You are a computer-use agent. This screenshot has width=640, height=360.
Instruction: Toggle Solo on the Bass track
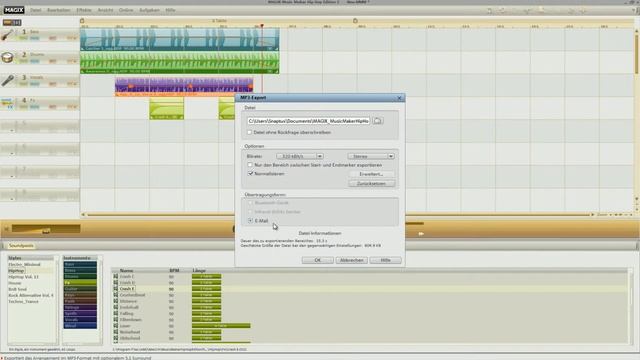point(24,38)
